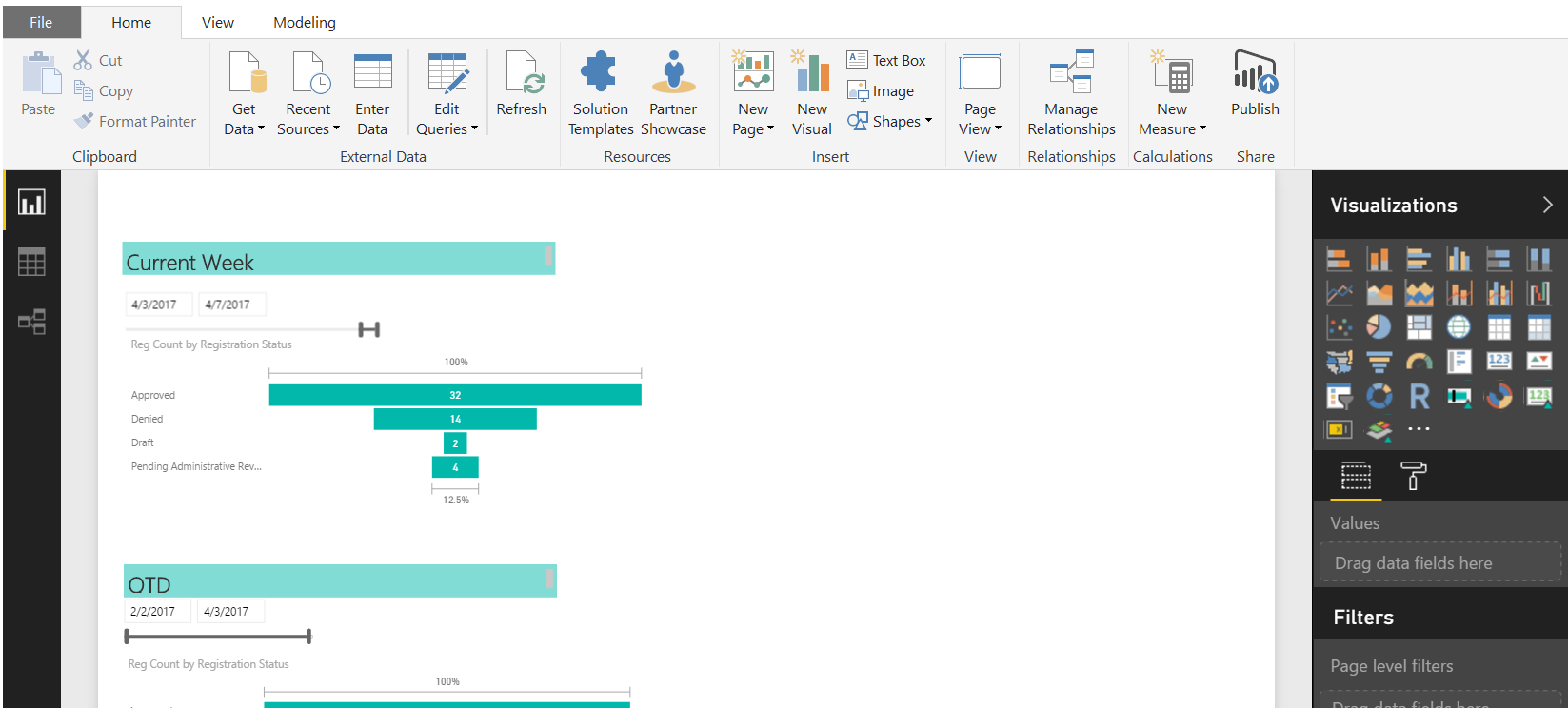Open the Report view in left sidebar
The width and height of the screenshot is (1568, 708).
point(31,202)
